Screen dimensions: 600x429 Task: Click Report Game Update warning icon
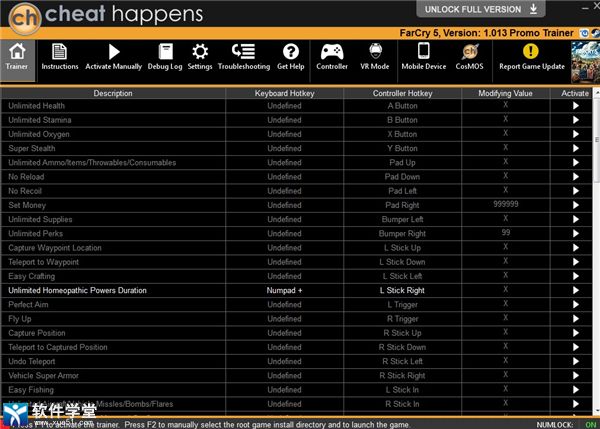530,51
